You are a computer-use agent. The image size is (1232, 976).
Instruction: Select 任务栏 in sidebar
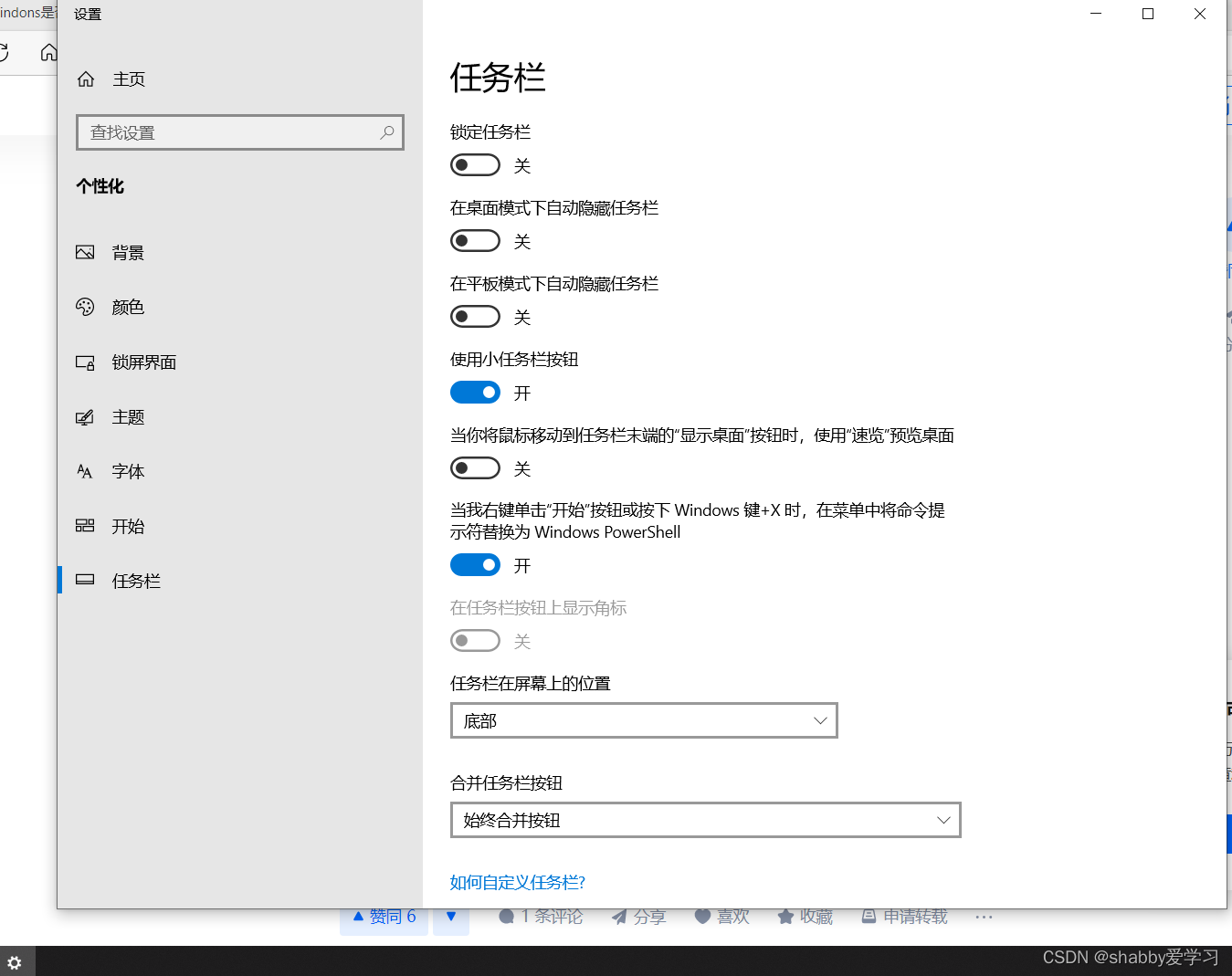[137, 581]
